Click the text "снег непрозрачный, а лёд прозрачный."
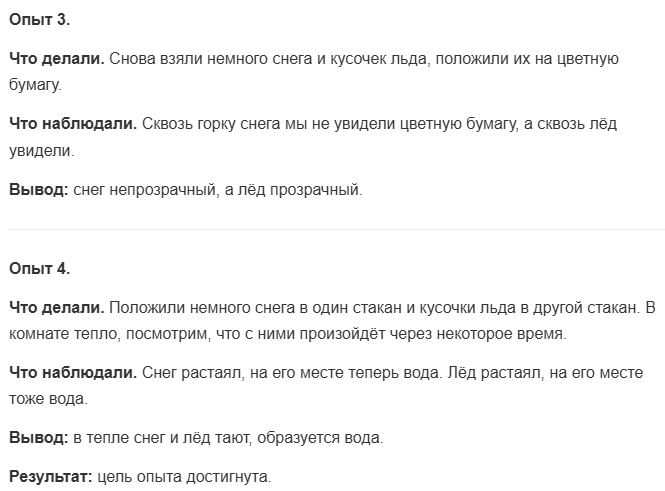The image size is (665, 491). pos(217,189)
